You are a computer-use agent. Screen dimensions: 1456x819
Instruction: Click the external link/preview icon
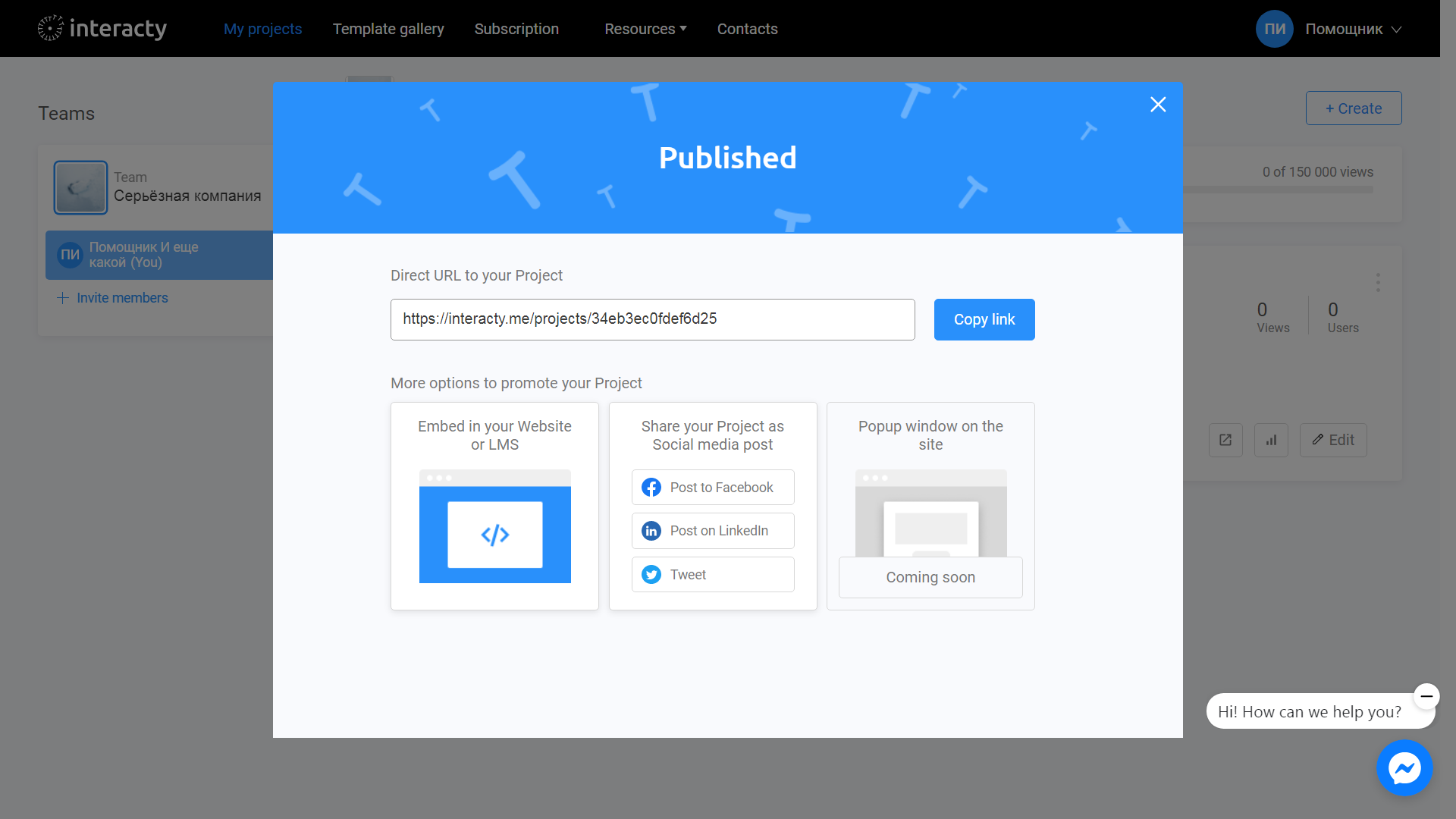1225,440
